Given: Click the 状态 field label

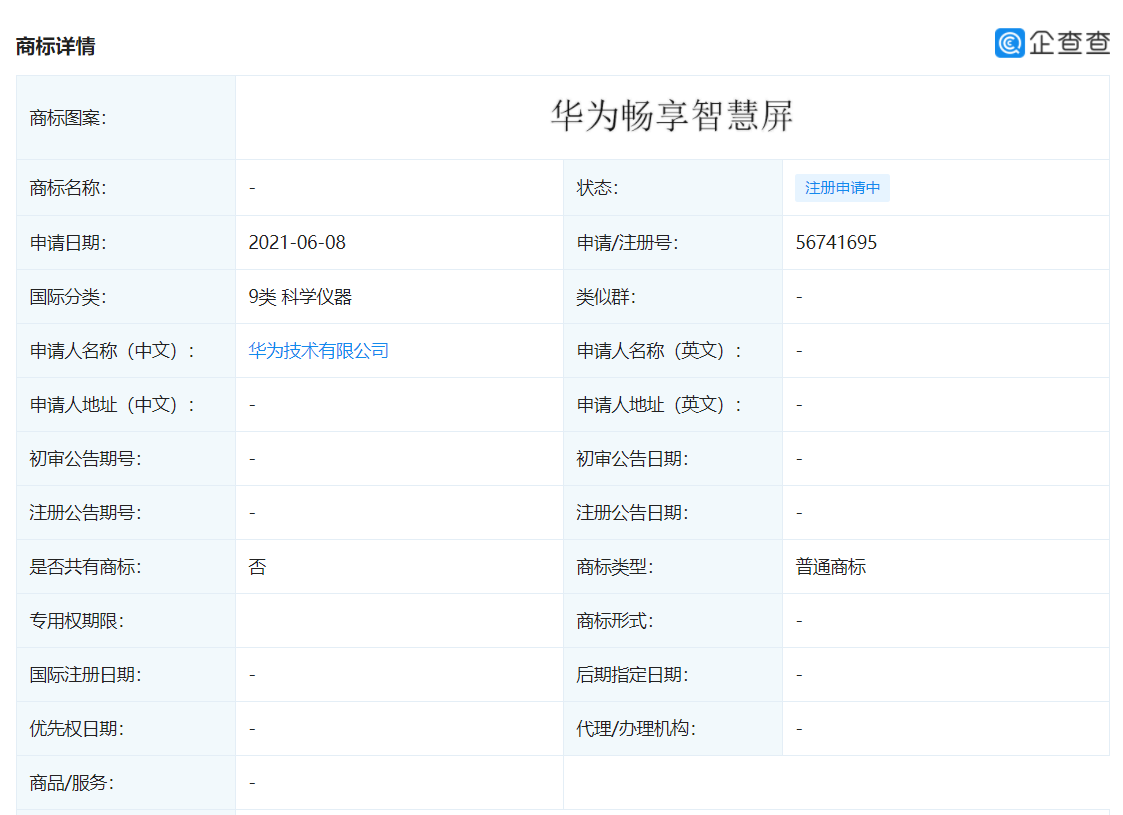Looking at the screenshot, I should (x=597, y=188).
